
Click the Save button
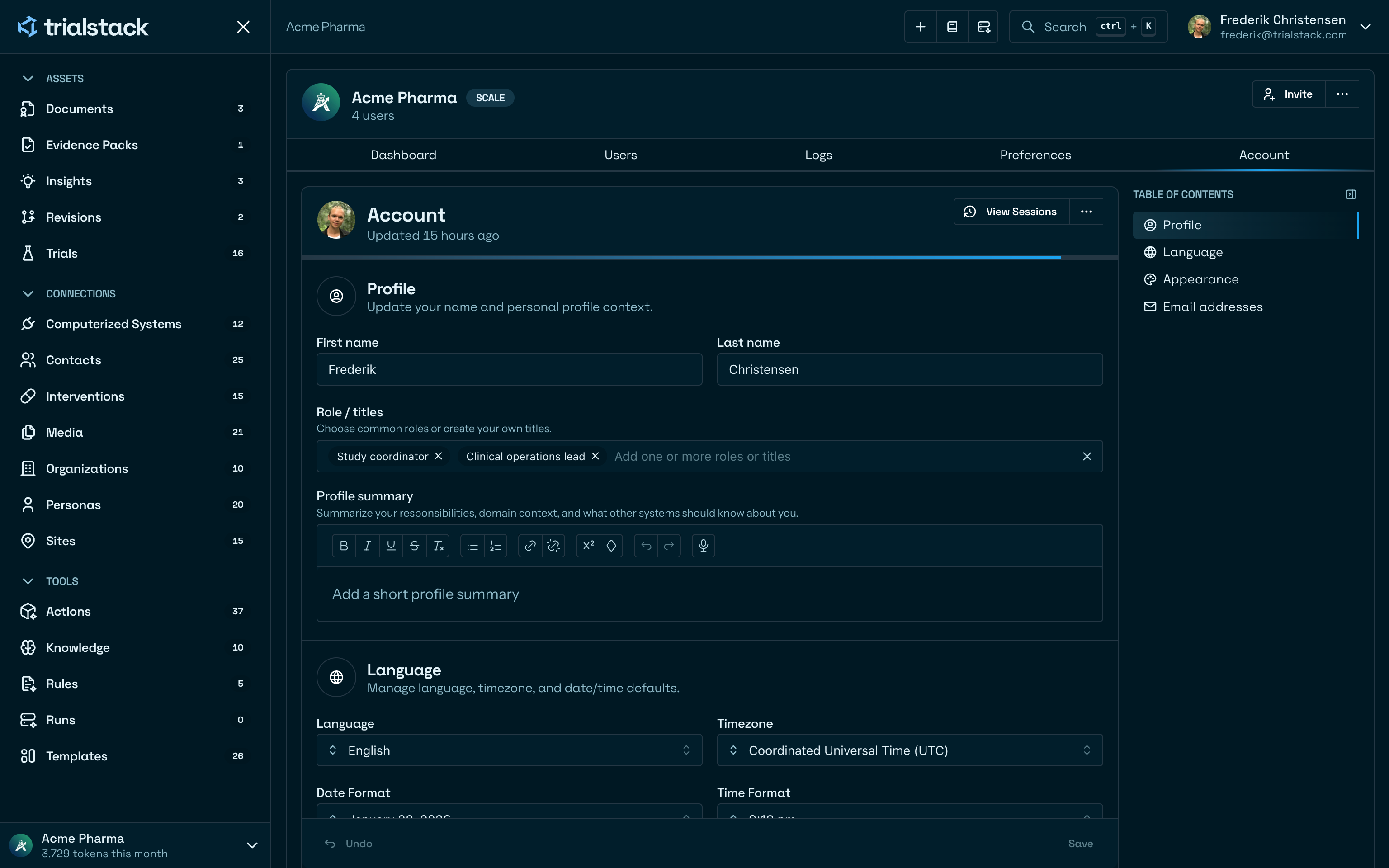[x=1080, y=843]
